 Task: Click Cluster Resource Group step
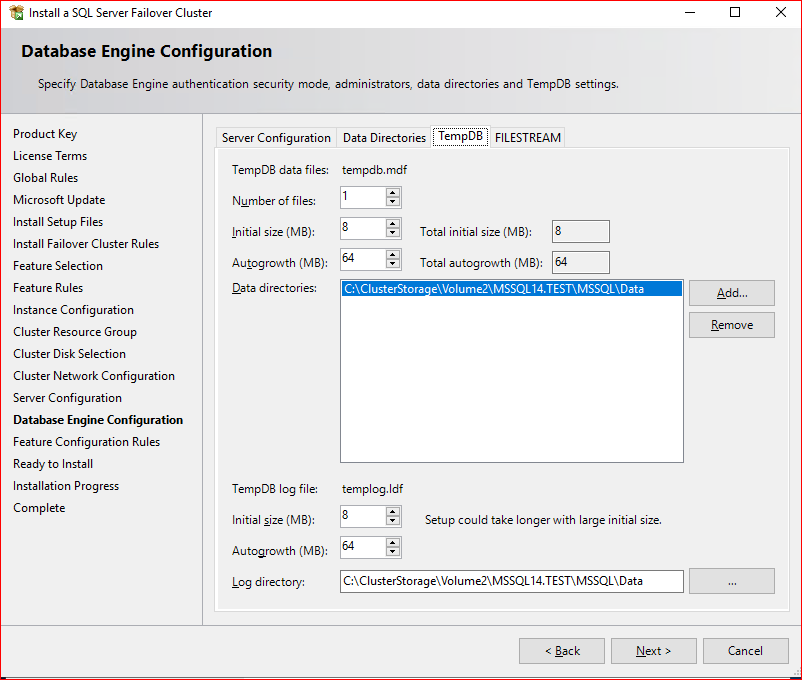tap(75, 332)
